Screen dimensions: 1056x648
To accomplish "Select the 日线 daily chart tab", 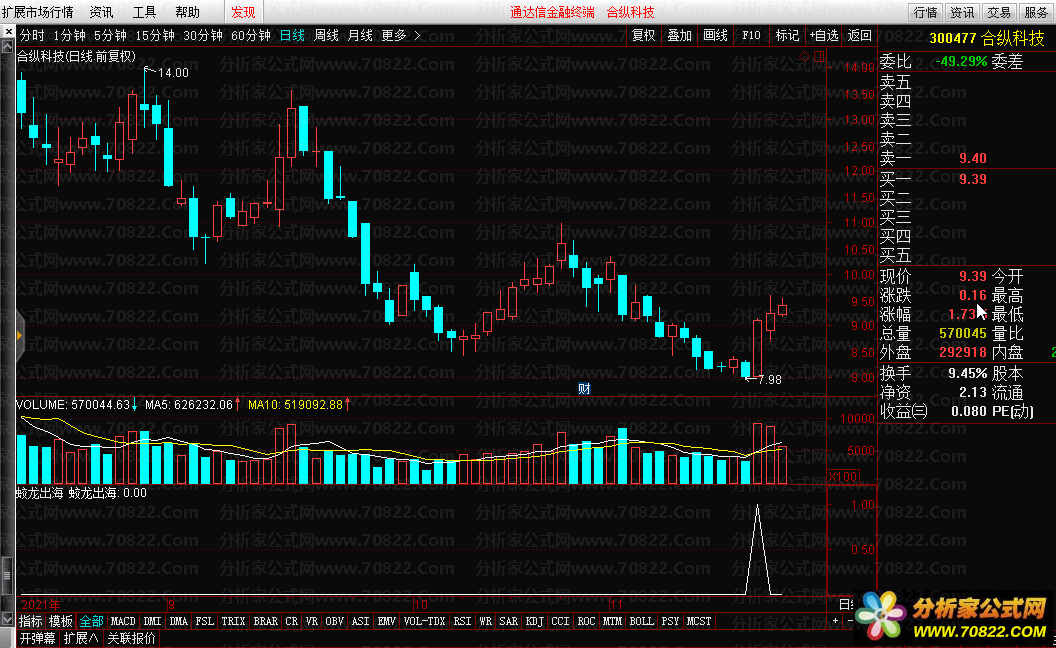I will [292, 35].
